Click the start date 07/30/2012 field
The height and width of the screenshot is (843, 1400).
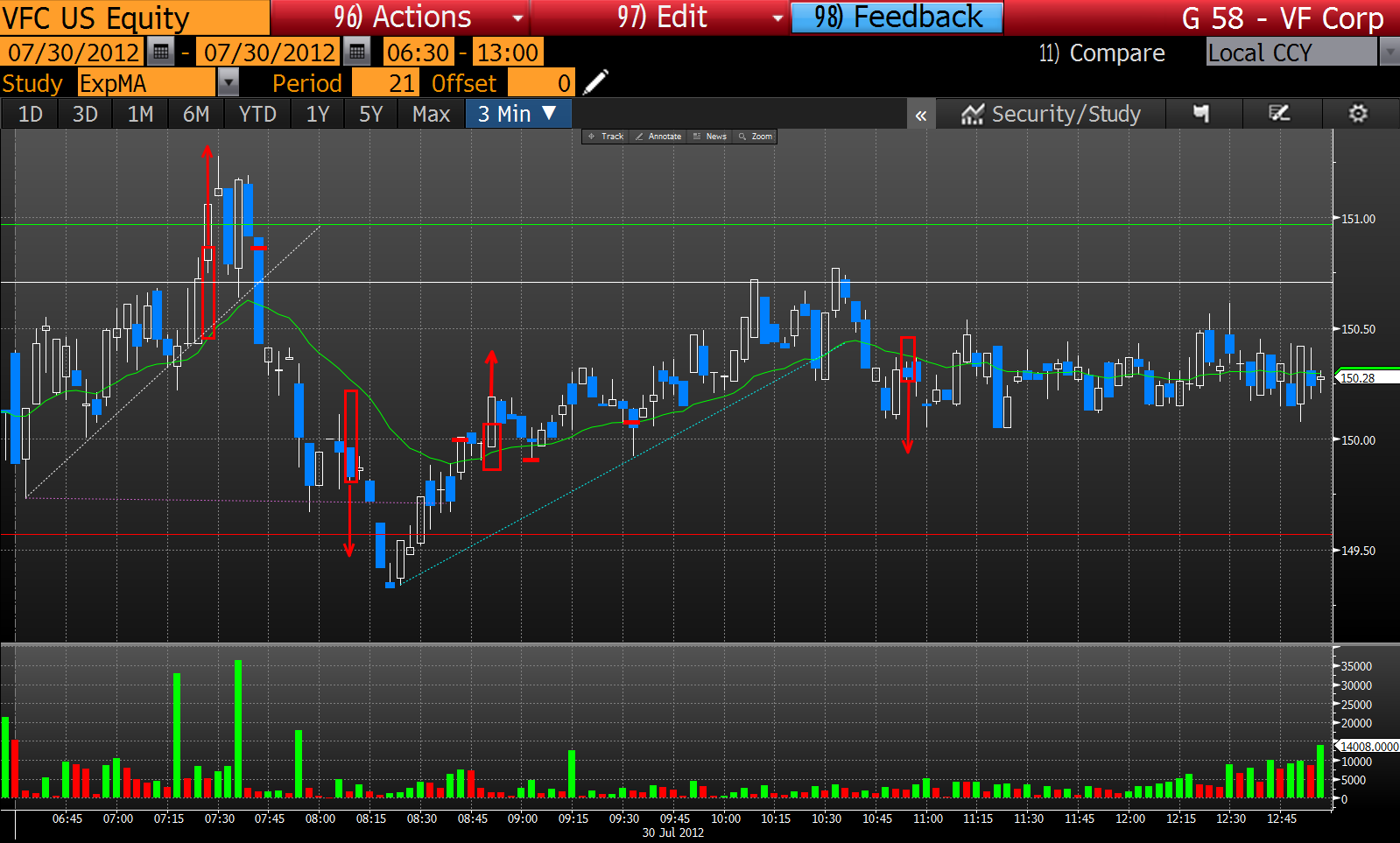pyautogui.click(x=73, y=53)
